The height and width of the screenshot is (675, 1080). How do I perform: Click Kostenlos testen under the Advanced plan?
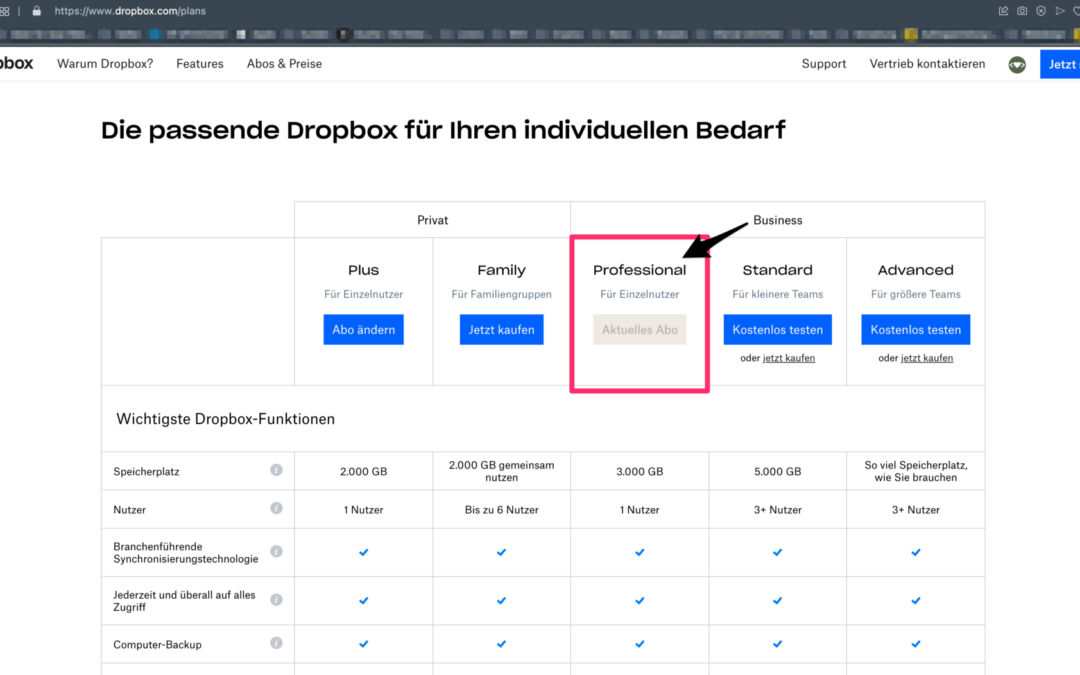click(915, 330)
